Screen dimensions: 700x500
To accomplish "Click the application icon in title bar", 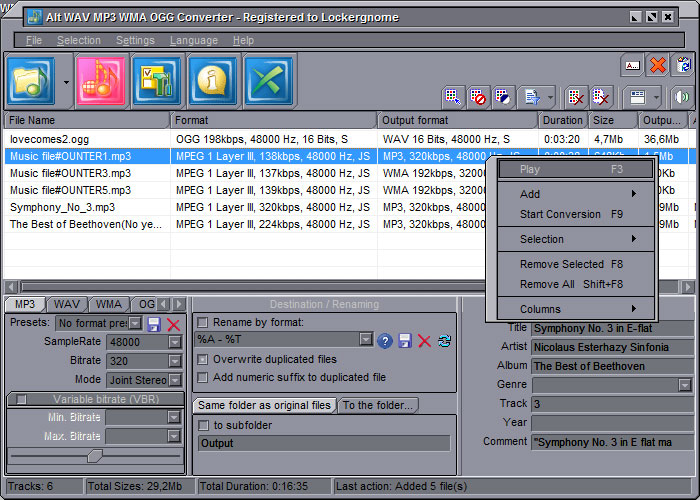I will pyautogui.click(x=34, y=17).
